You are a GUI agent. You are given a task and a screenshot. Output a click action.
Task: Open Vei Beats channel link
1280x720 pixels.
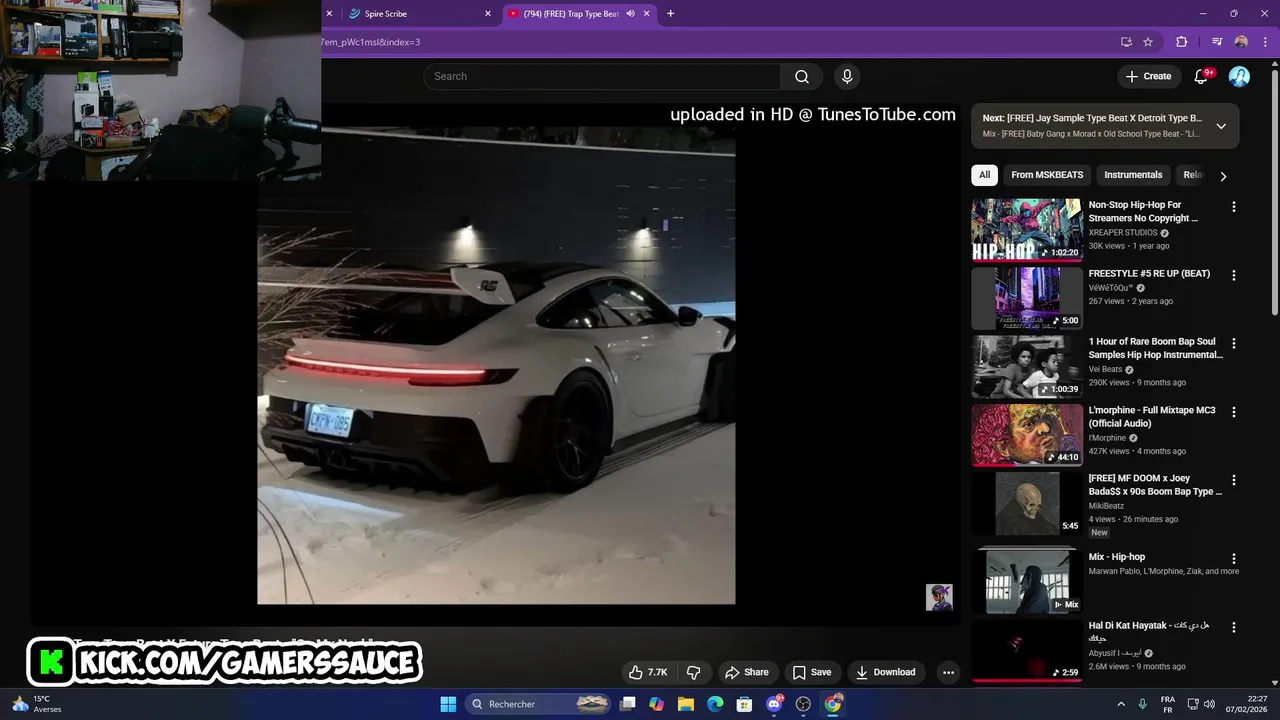[x=1105, y=370]
